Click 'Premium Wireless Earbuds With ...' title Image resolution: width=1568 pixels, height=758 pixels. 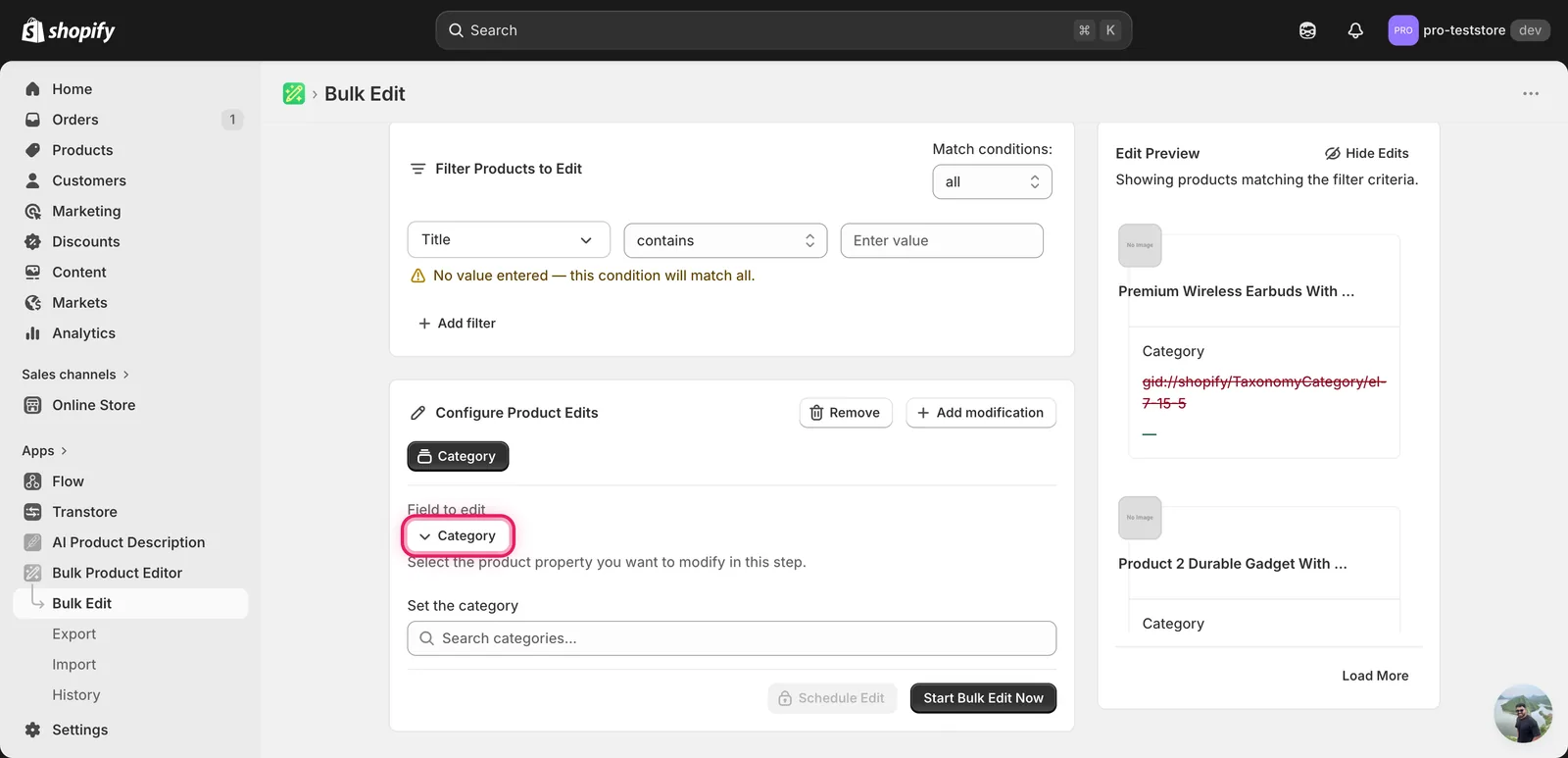click(1236, 291)
